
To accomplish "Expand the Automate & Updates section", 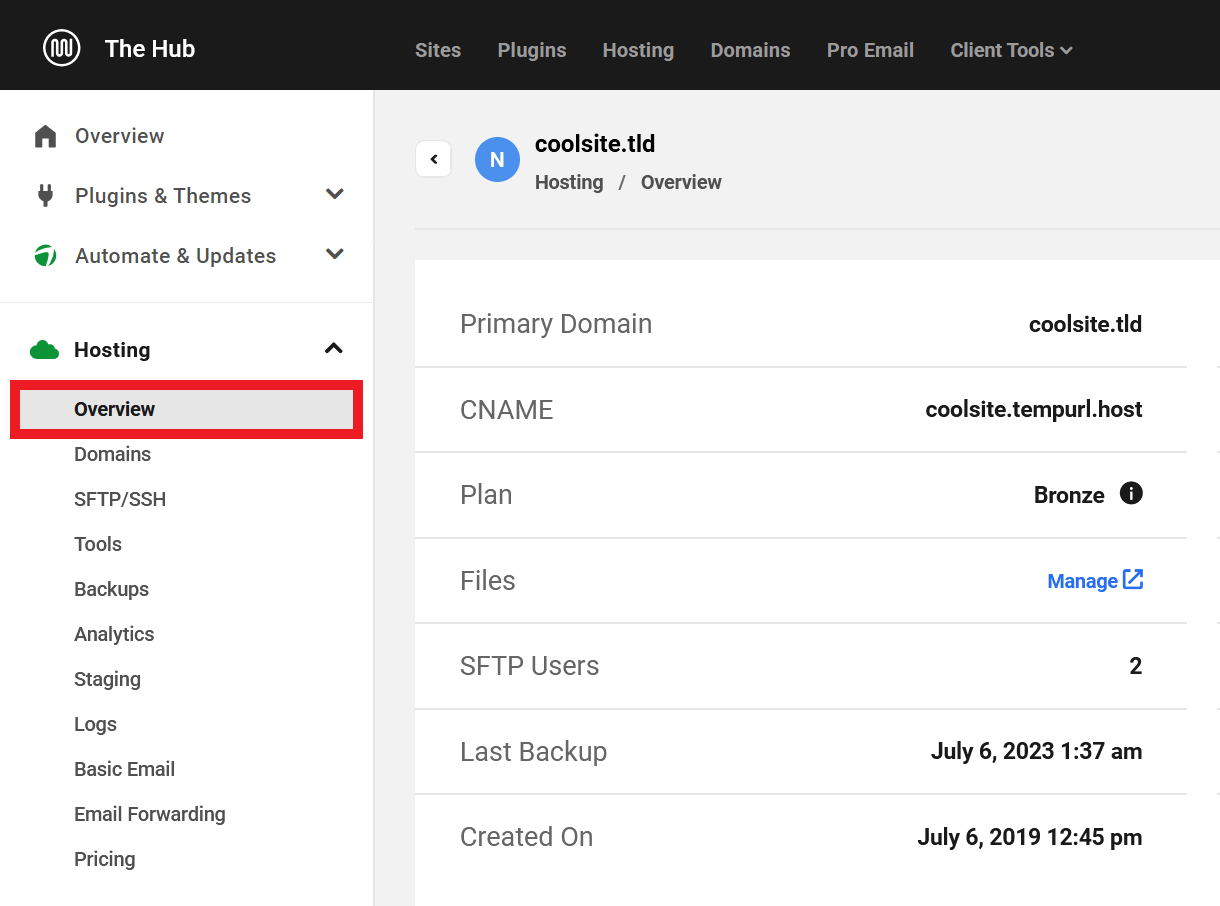I will pos(335,255).
